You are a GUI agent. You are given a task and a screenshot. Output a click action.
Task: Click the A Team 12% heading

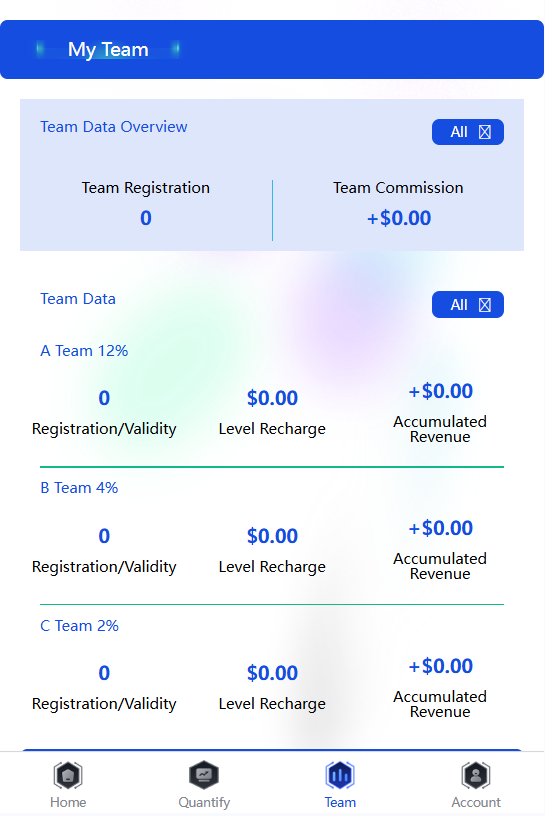click(84, 351)
